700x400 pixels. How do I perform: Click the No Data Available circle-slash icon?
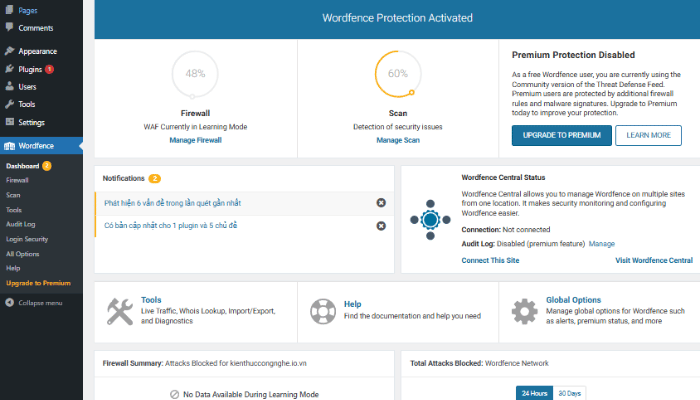(x=175, y=394)
